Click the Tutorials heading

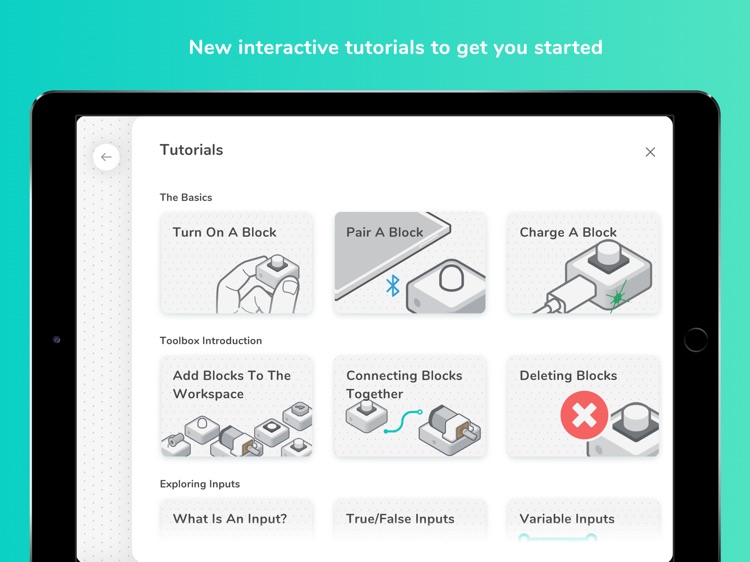tap(191, 150)
